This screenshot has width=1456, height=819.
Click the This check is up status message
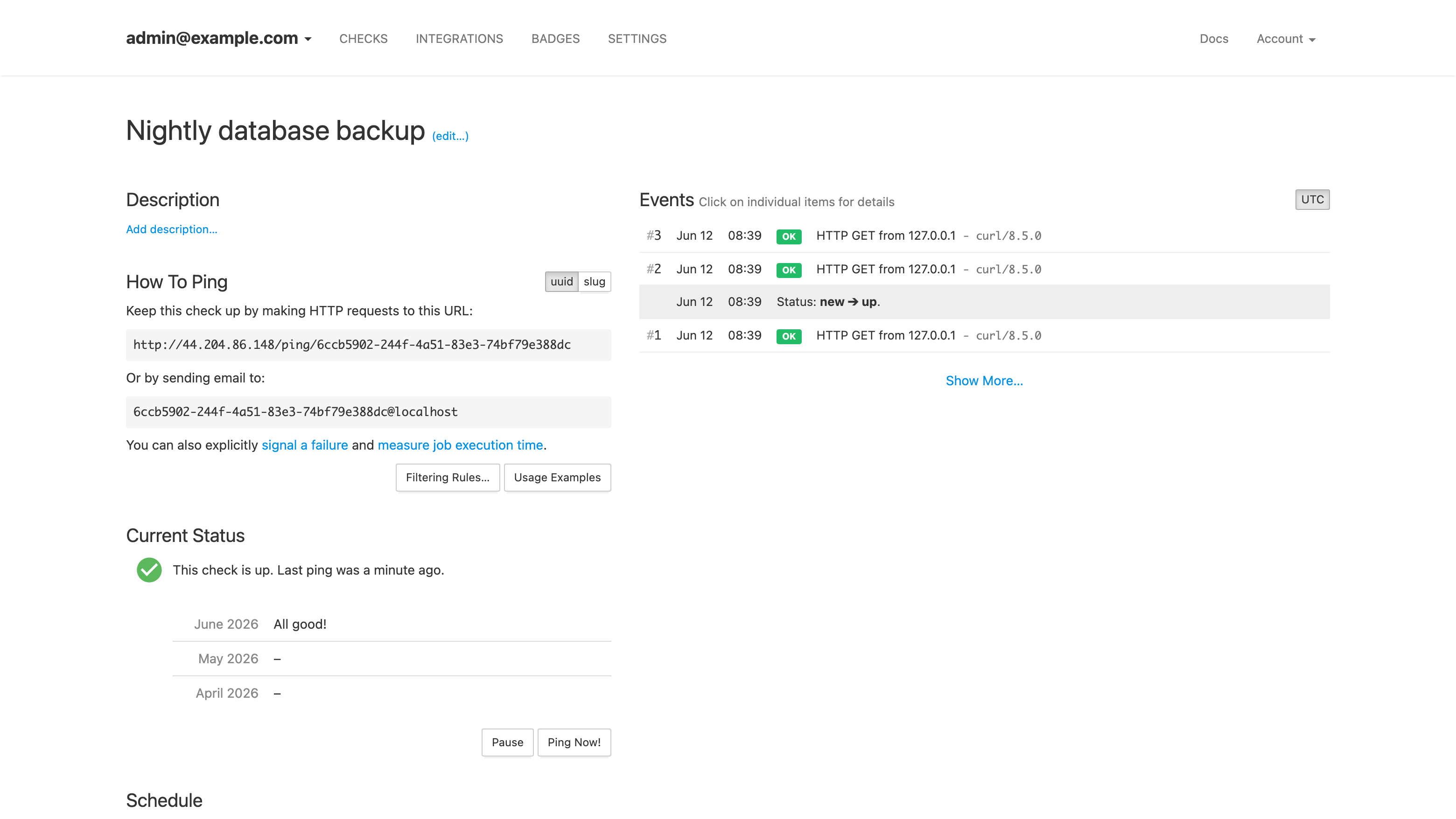tap(308, 570)
